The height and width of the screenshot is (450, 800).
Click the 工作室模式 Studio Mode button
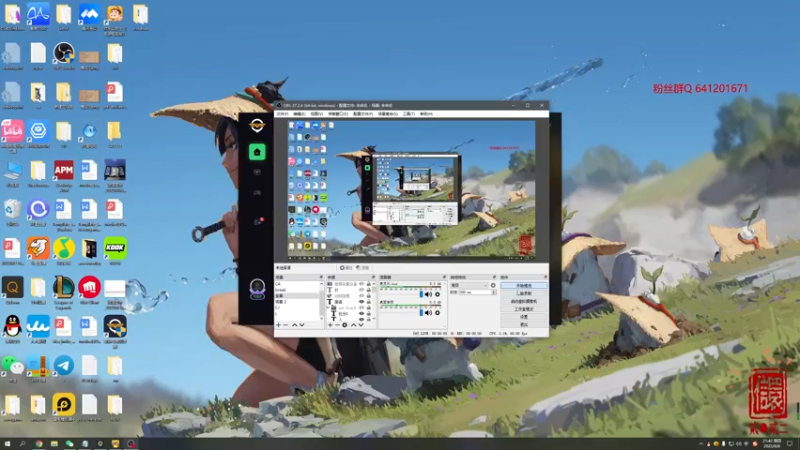tap(524, 309)
